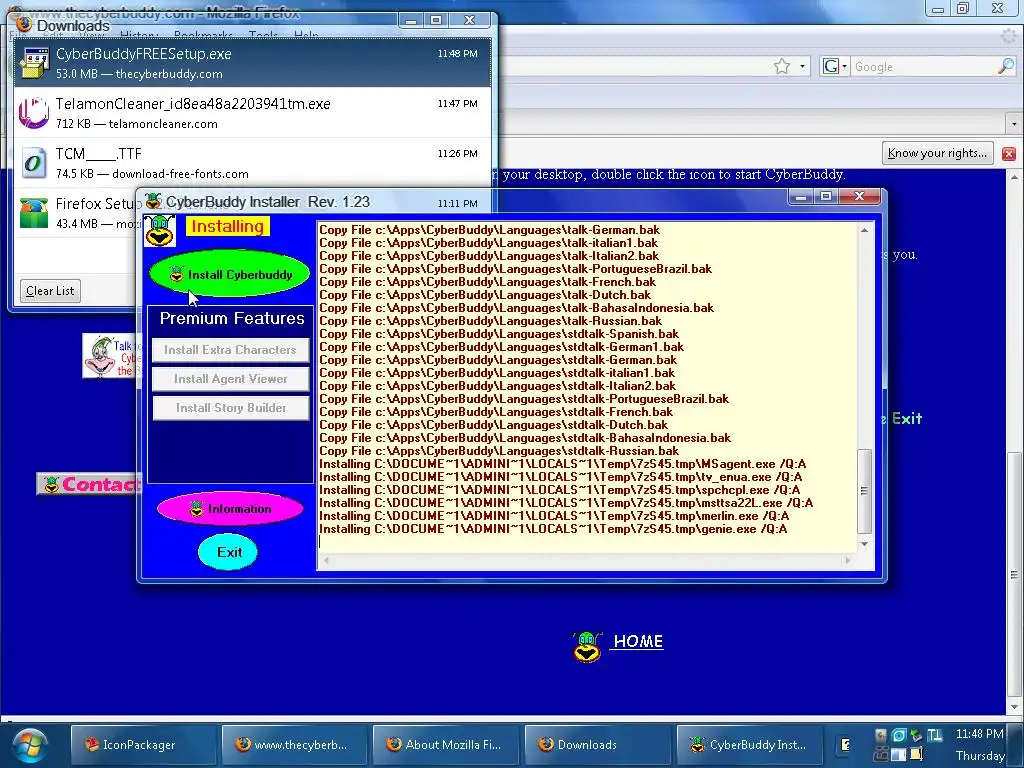
Task: Click Know your rights button in Firefox
Action: point(937,153)
